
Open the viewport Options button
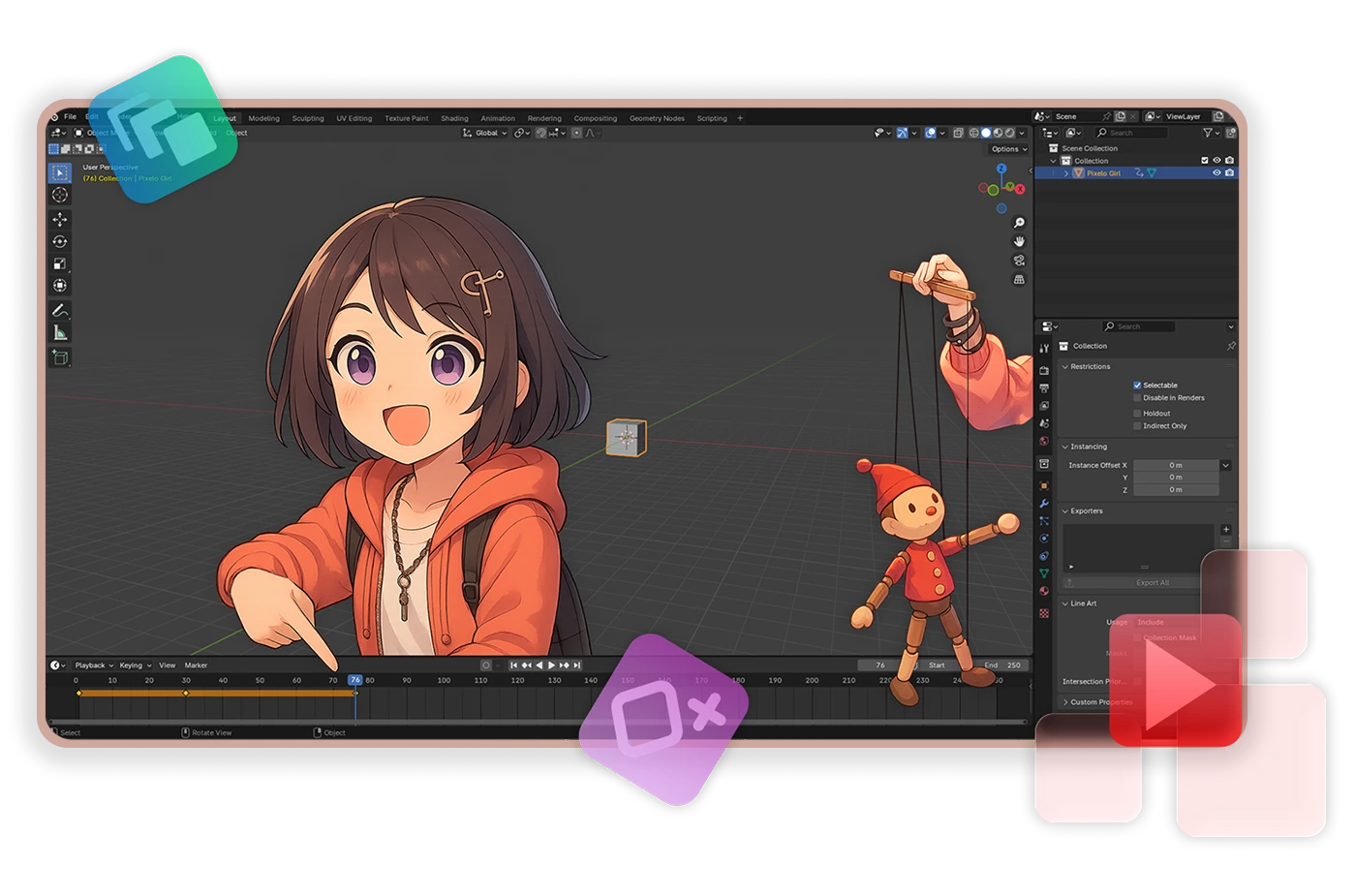point(1008,149)
